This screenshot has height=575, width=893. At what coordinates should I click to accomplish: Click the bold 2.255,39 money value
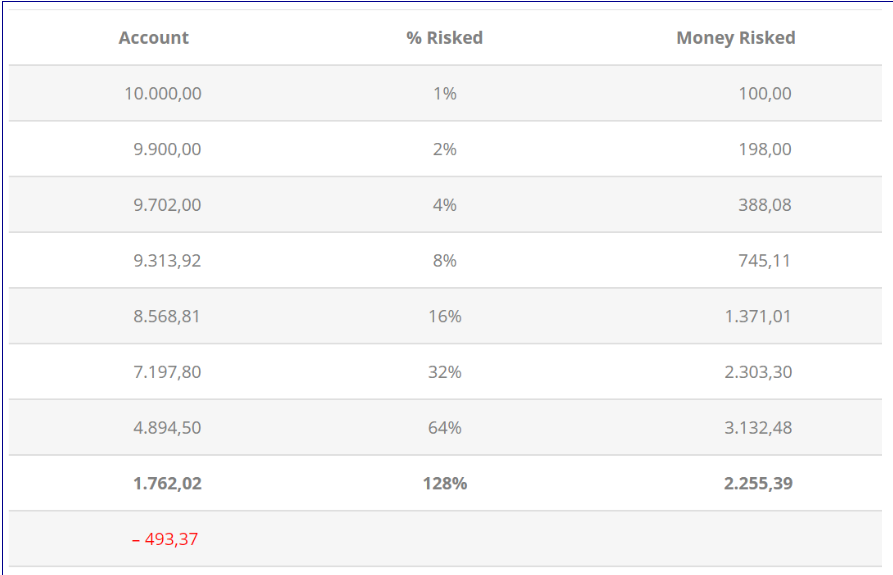[758, 484]
